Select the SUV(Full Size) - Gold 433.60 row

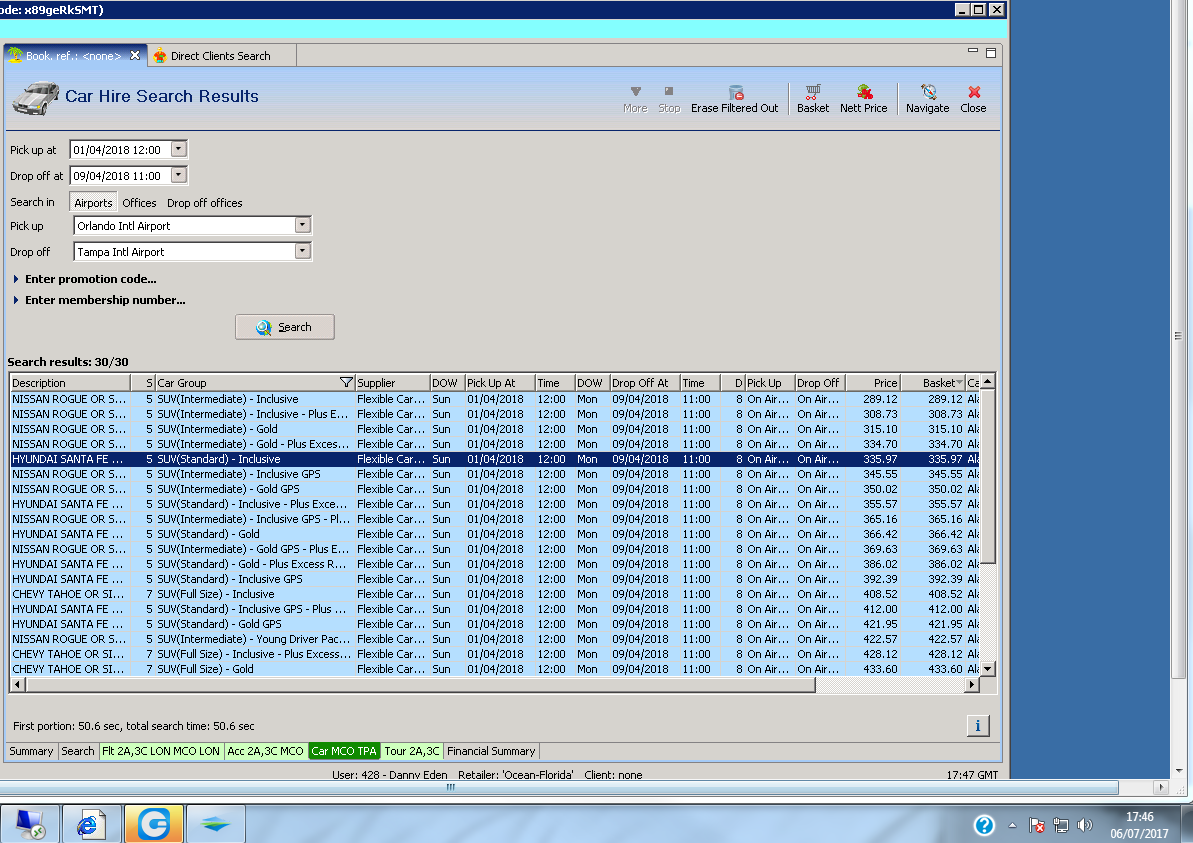pos(495,669)
